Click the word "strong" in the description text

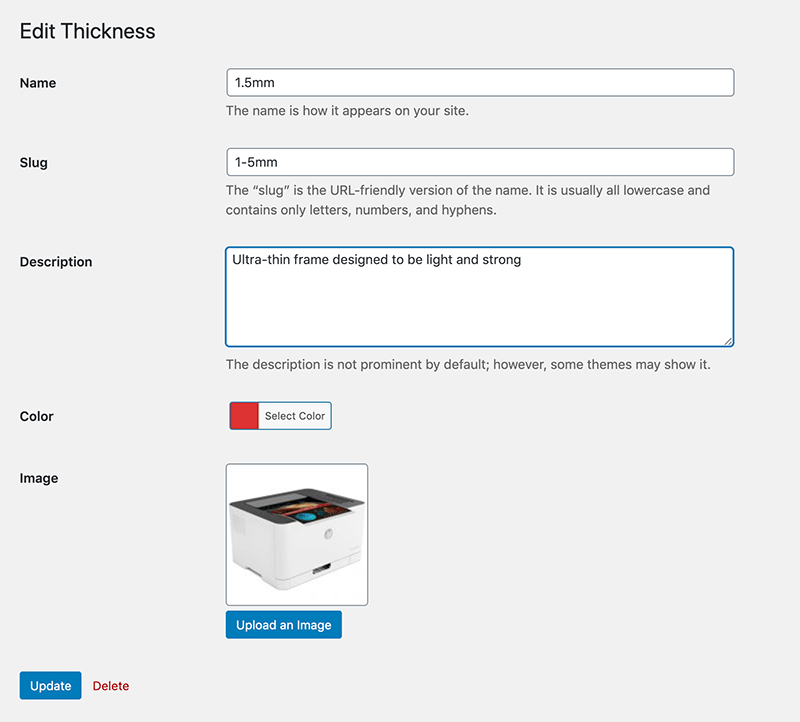(x=501, y=260)
